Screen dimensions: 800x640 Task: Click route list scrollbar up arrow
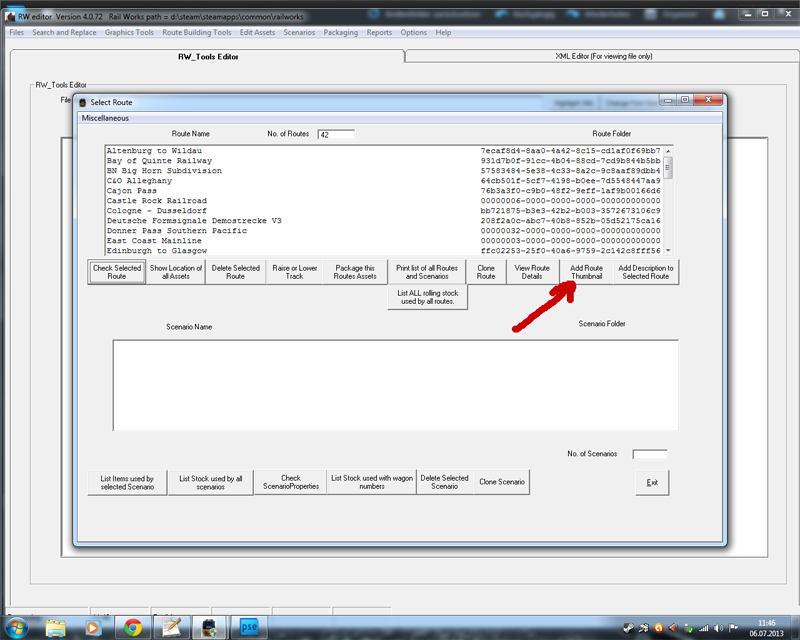(x=668, y=151)
